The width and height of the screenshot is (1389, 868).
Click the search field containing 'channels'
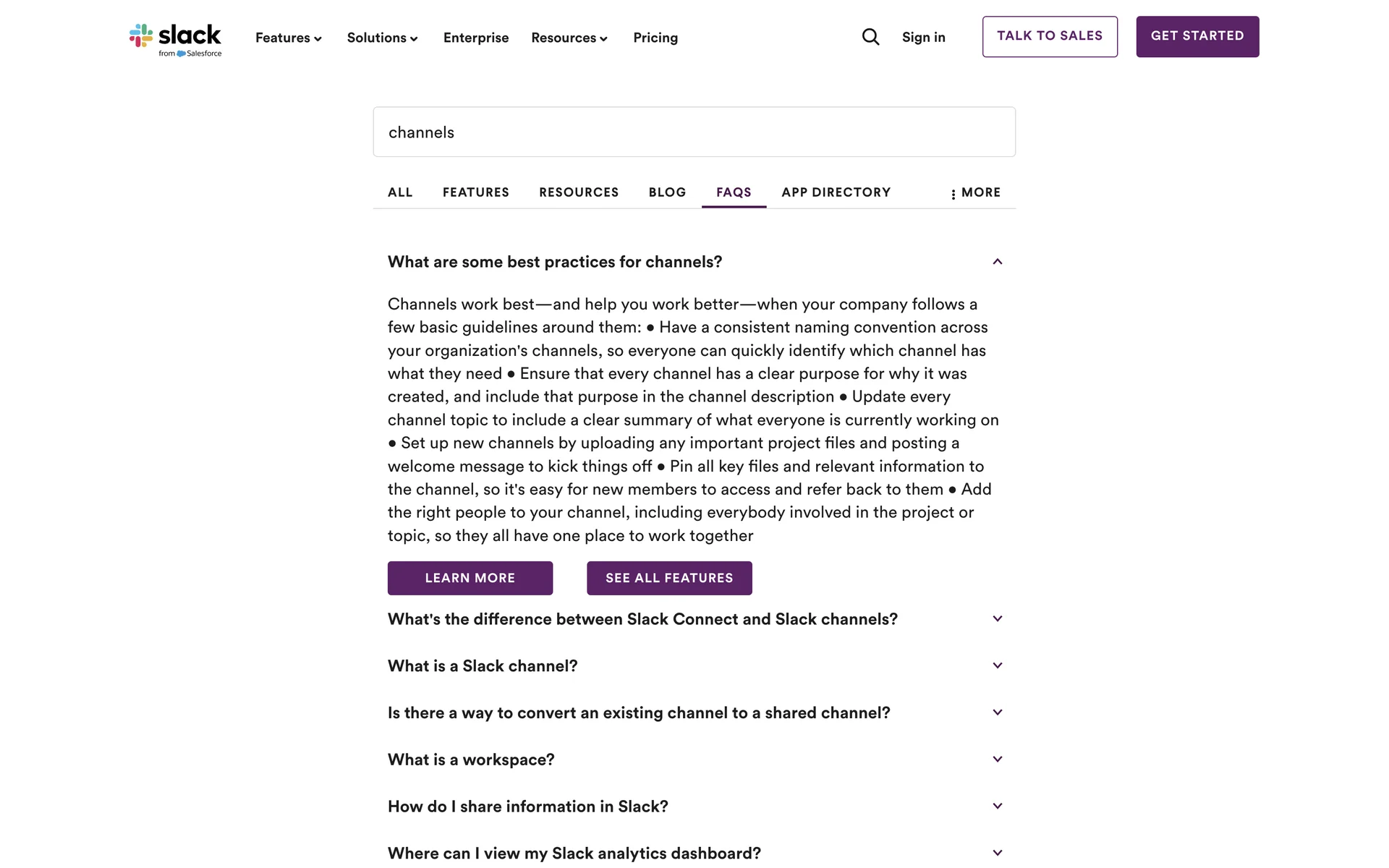coord(694,132)
